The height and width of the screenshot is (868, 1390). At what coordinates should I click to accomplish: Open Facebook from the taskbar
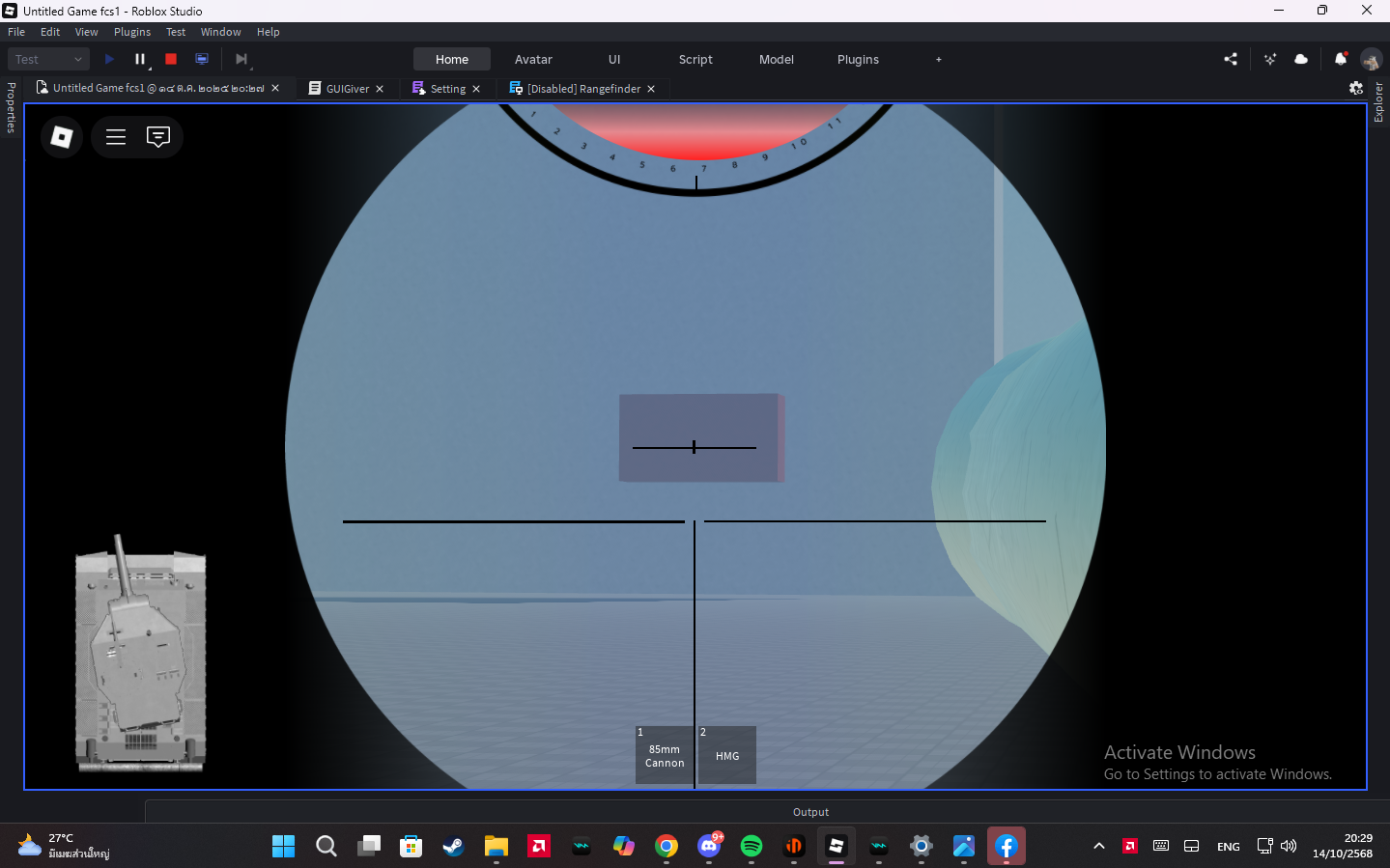(1007, 847)
